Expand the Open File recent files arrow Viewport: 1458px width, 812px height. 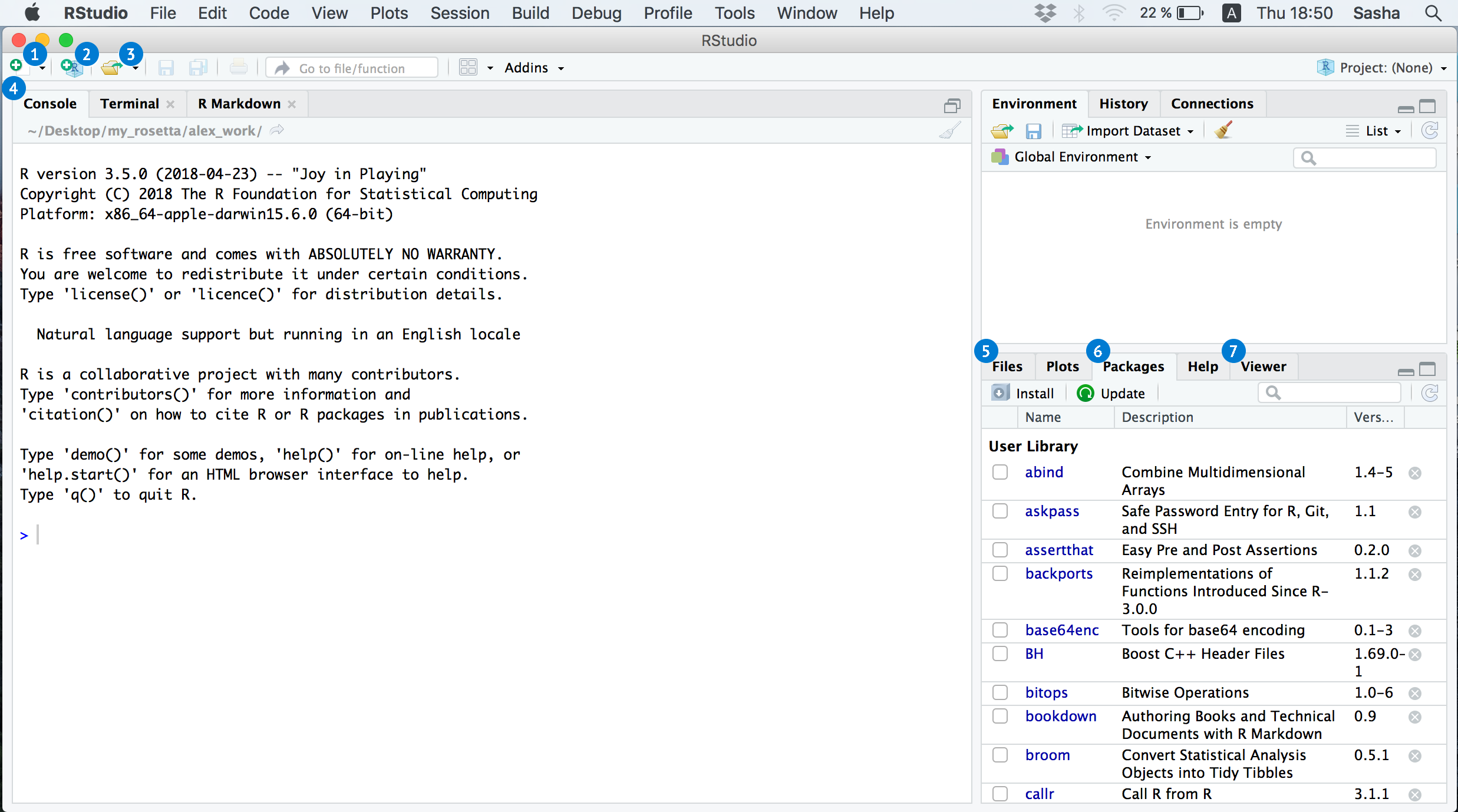[x=136, y=69]
